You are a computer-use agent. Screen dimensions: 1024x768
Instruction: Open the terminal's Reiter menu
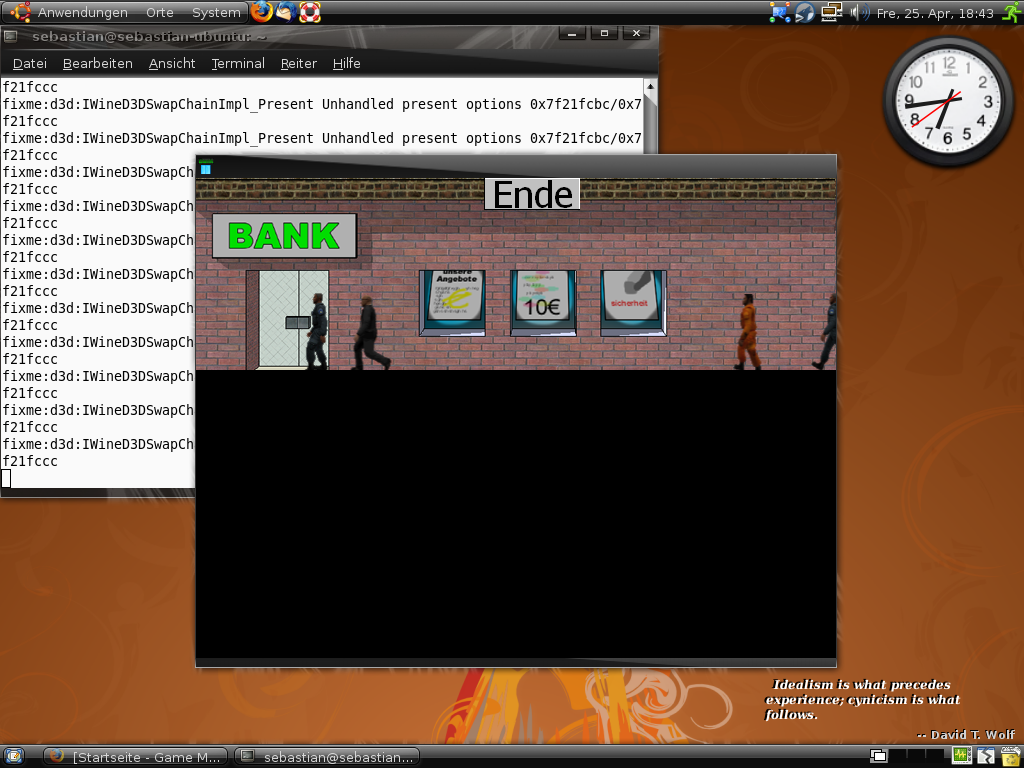click(298, 63)
